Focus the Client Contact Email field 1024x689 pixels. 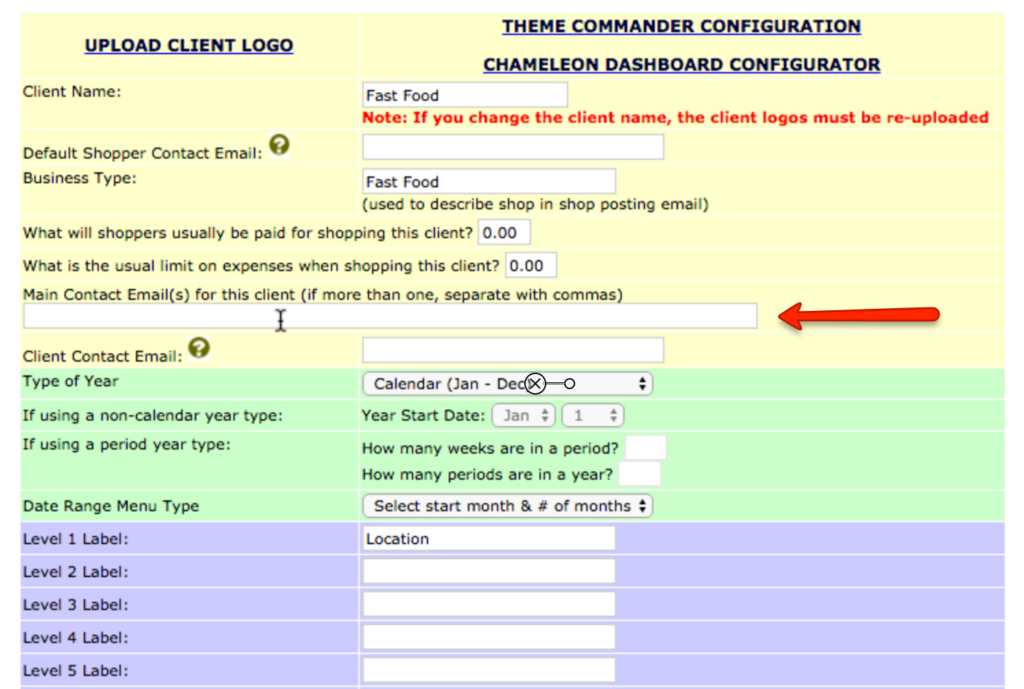pos(513,350)
